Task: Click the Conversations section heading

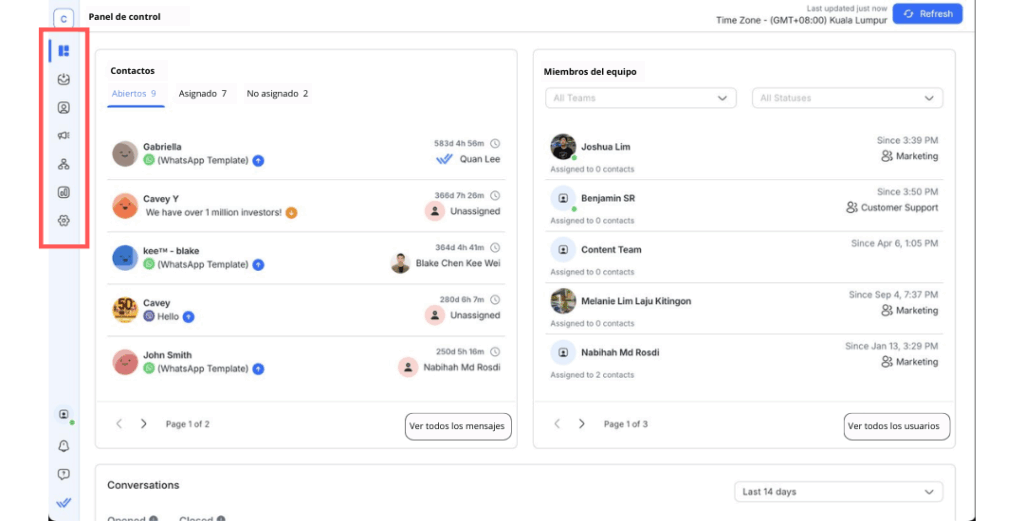Action: [x=143, y=485]
